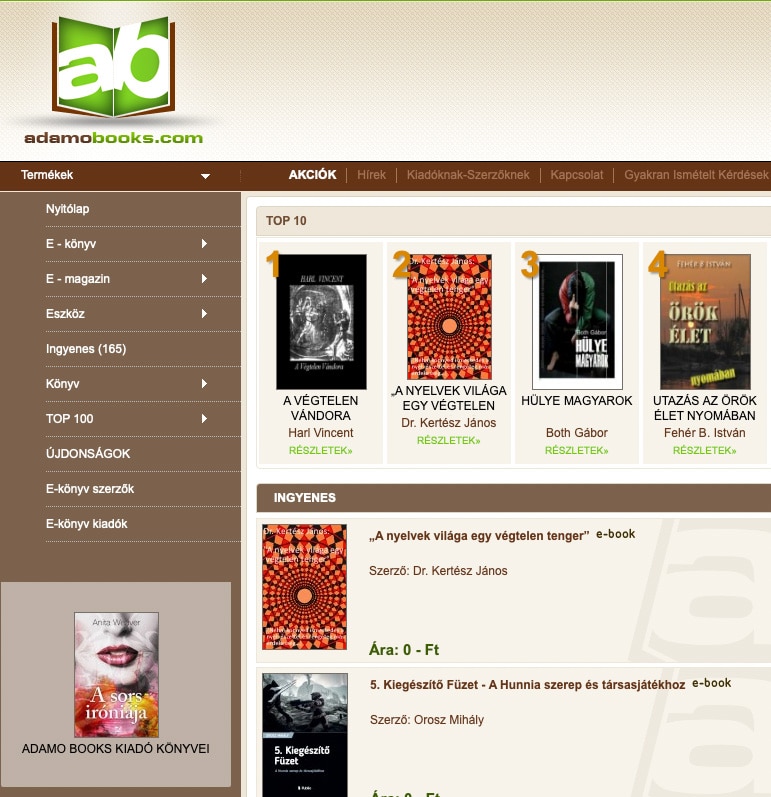
Task: Open E-könyv szerzők list
Action: pyautogui.click(x=90, y=488)
